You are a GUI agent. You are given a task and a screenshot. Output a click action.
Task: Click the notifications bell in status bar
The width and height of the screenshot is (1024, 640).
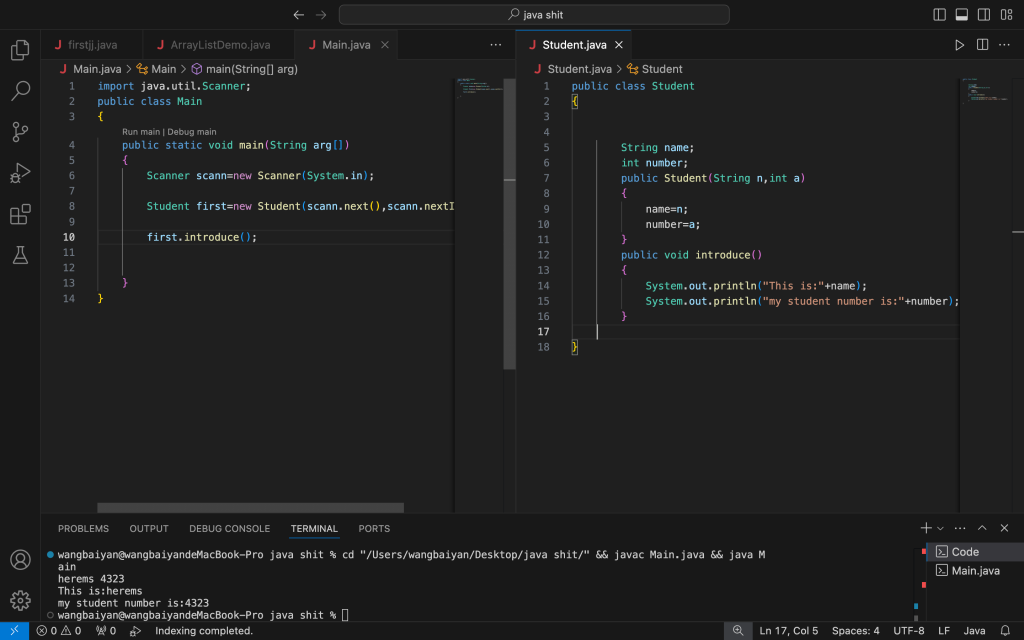(x=1005, y=631)
